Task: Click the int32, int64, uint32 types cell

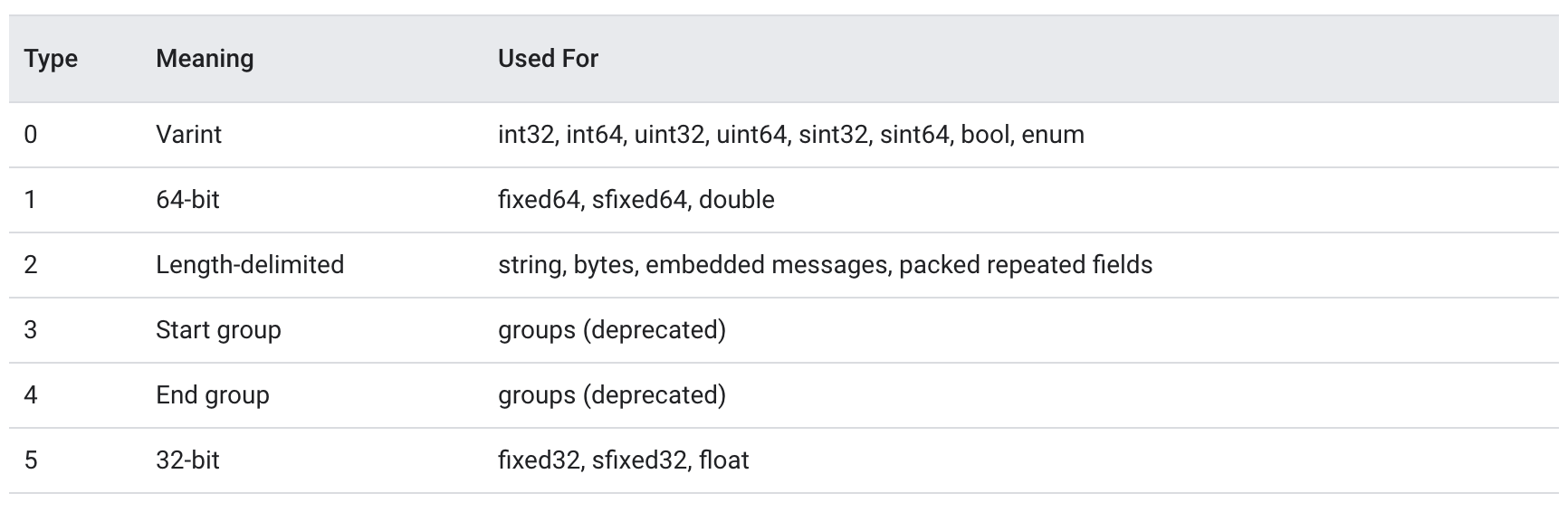Action: (x=790, y=135)
